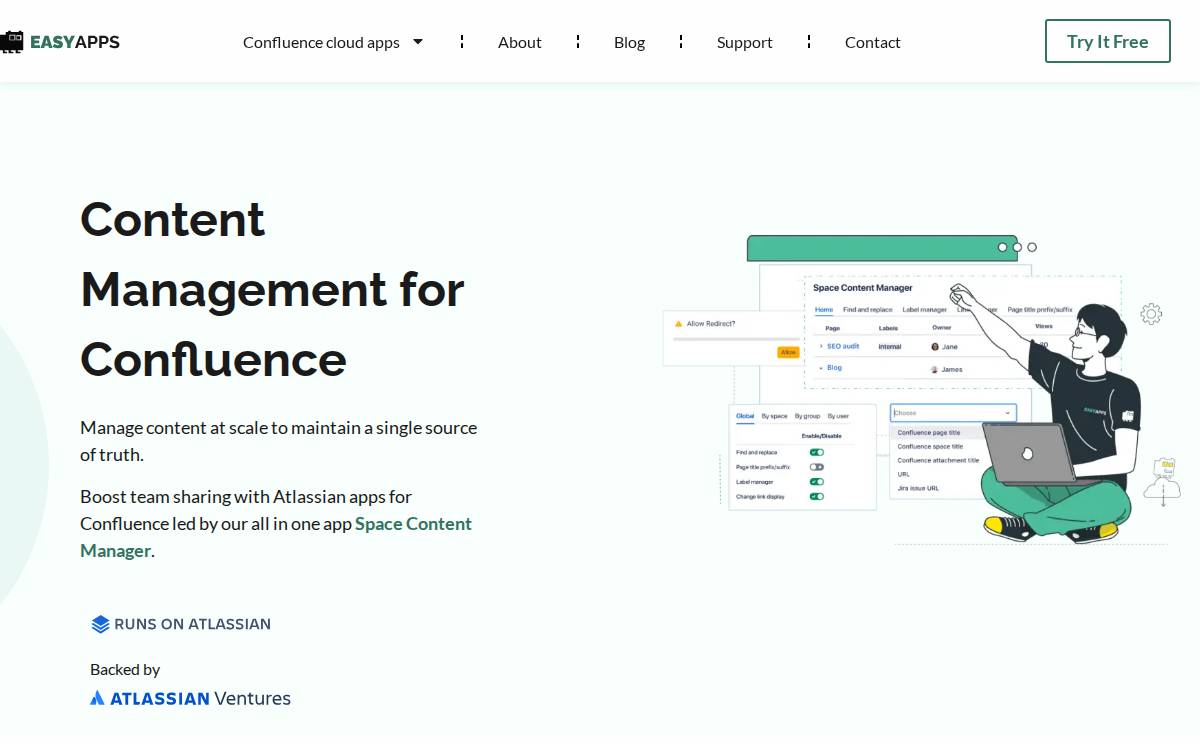Open the Blog link in the navigation

629,42
